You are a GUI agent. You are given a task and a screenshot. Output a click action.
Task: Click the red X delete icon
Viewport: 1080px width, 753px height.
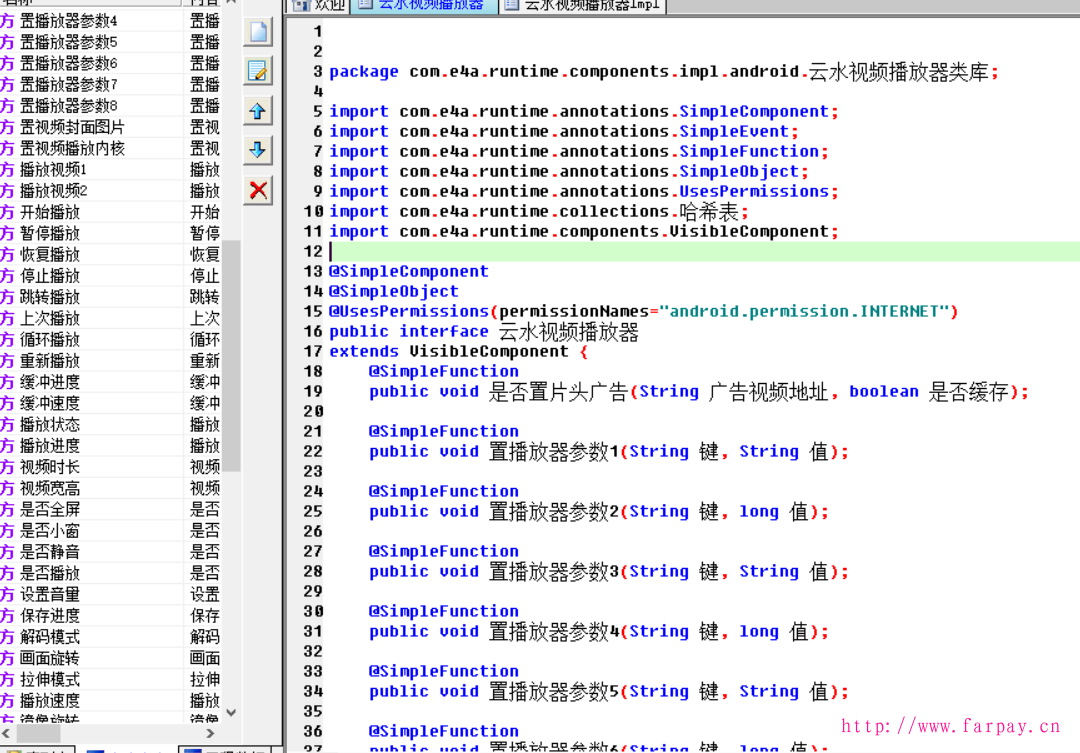tap(259, 190)
